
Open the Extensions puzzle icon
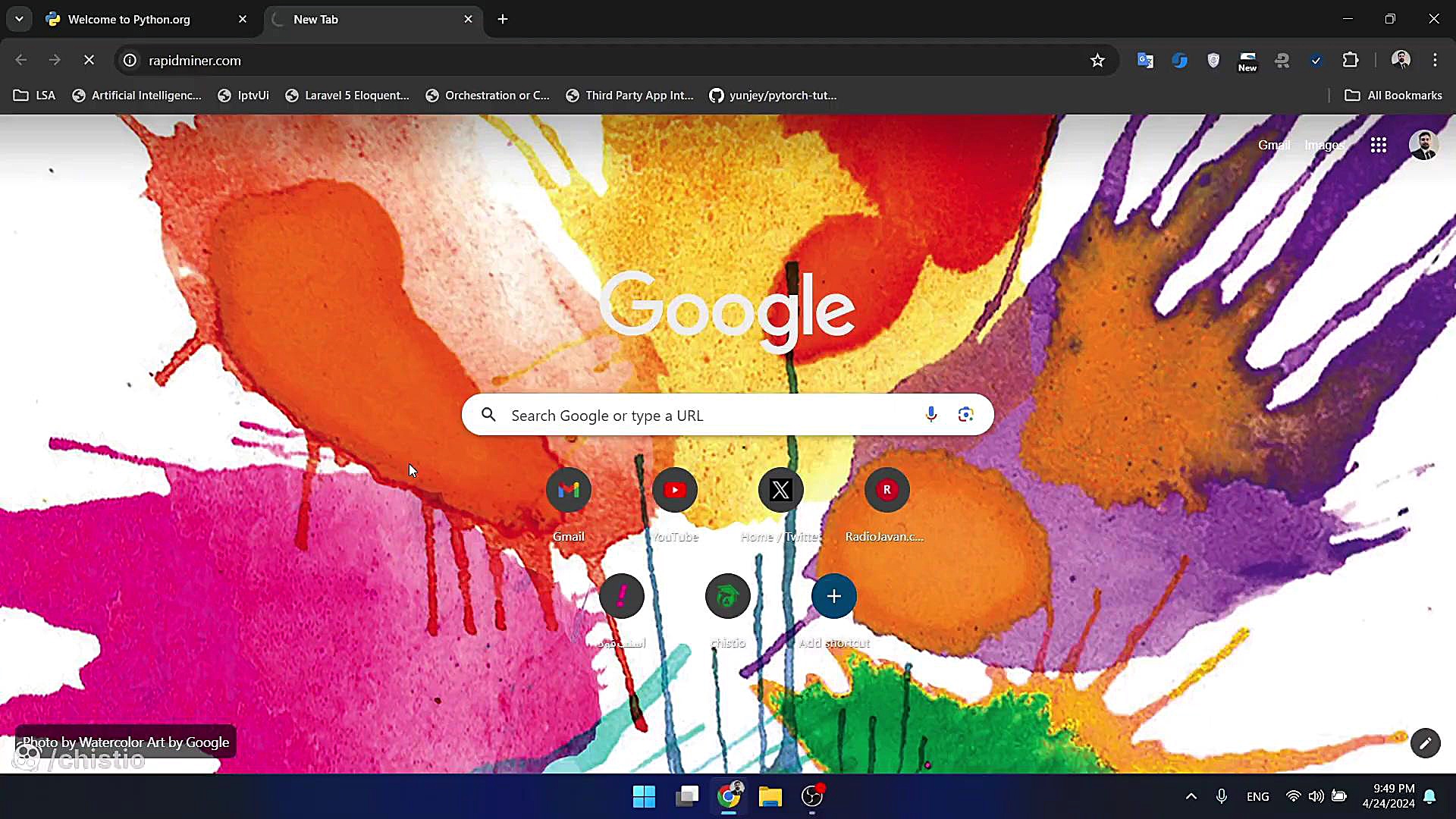(1351, 61)
